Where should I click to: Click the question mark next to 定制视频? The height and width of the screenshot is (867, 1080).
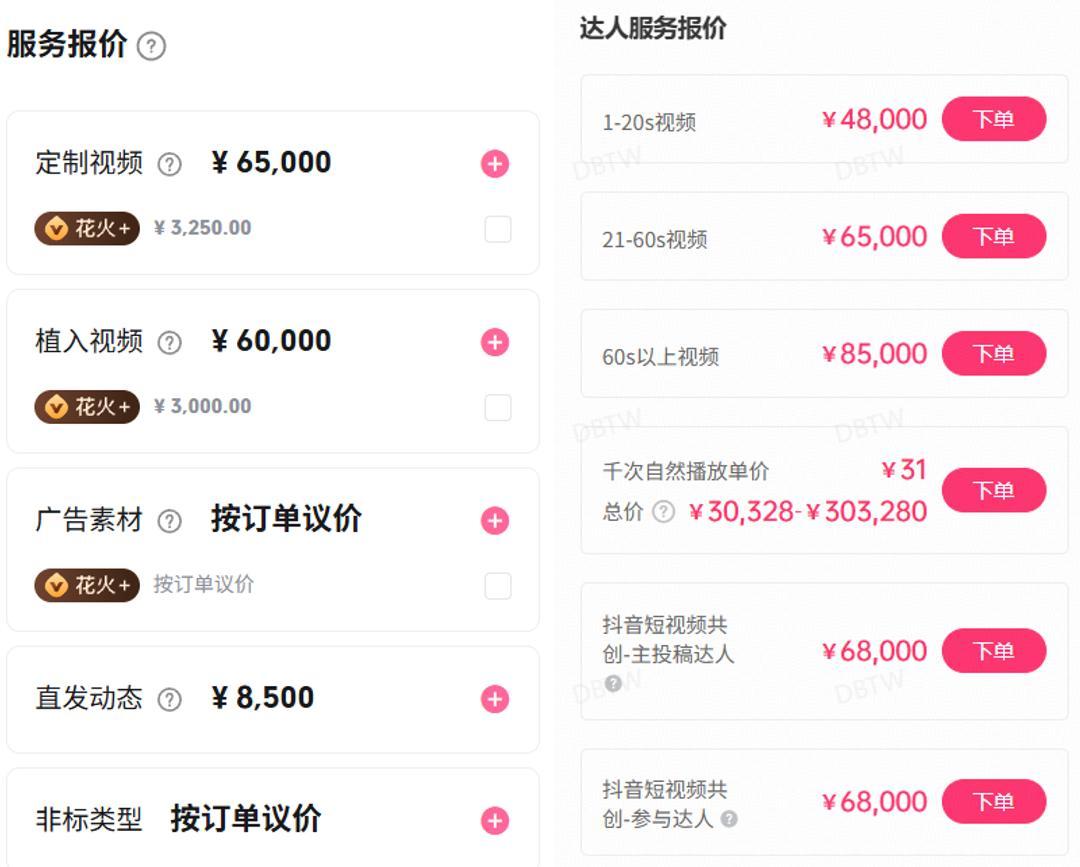pos(170,164)
